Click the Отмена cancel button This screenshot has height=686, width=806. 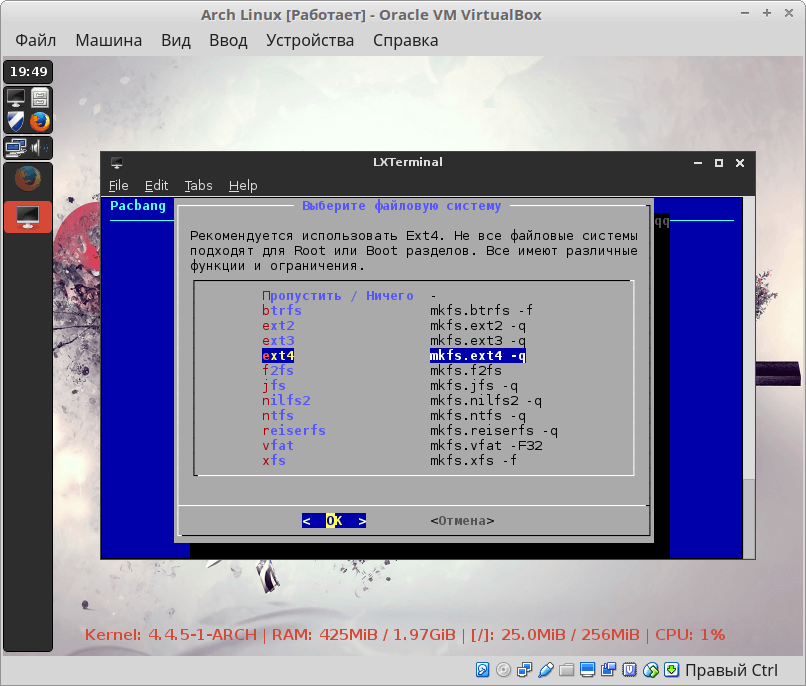tap(462, 520)
